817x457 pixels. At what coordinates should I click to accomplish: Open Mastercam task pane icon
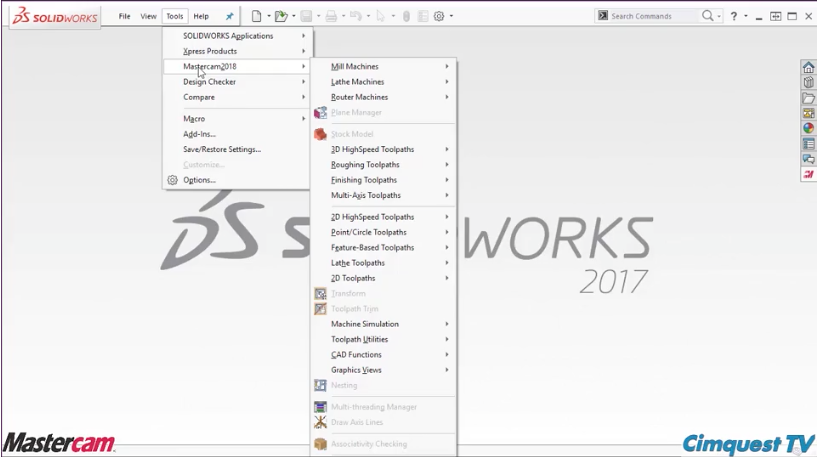[808, 174]
